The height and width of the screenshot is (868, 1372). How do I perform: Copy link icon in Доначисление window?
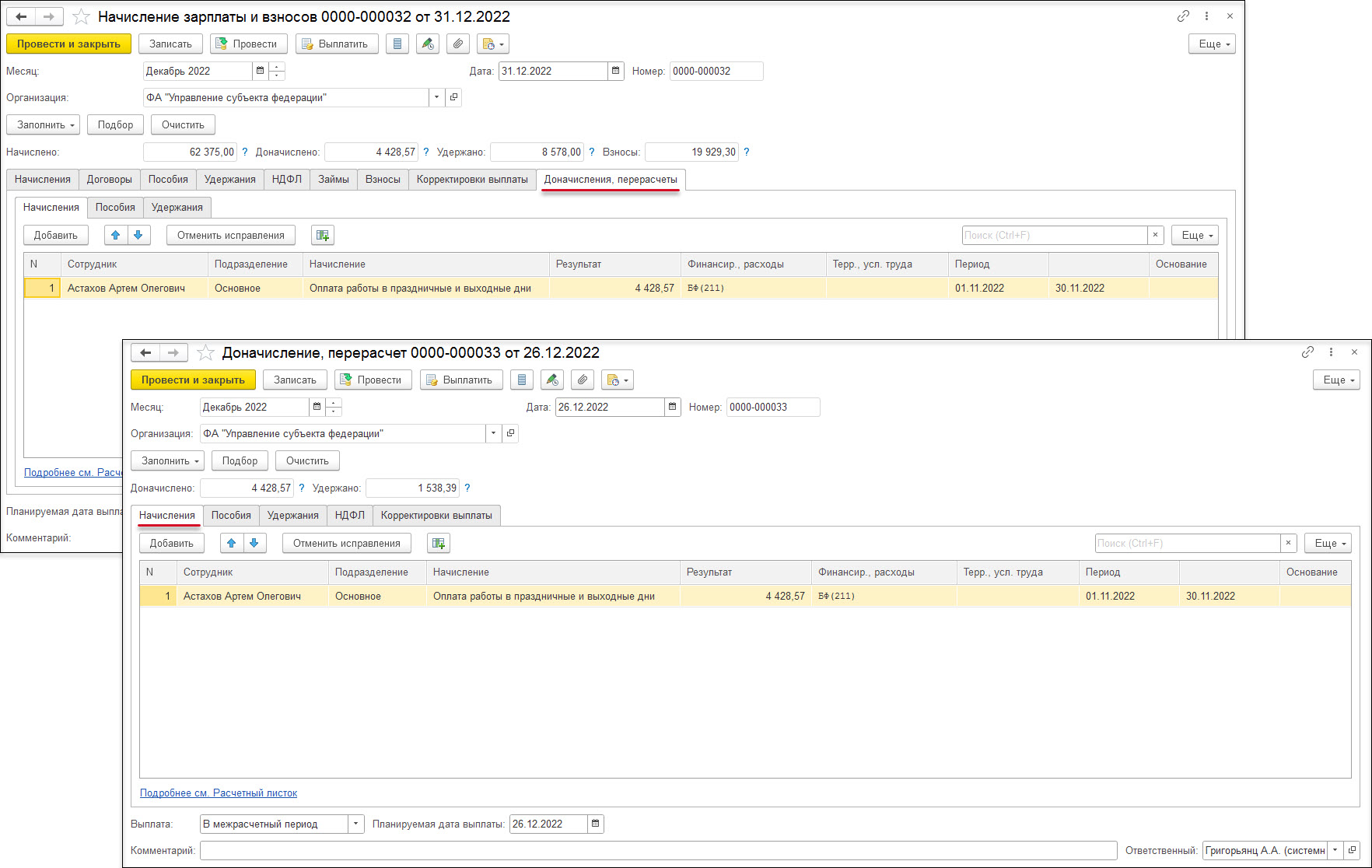[x=1307, y=352]
